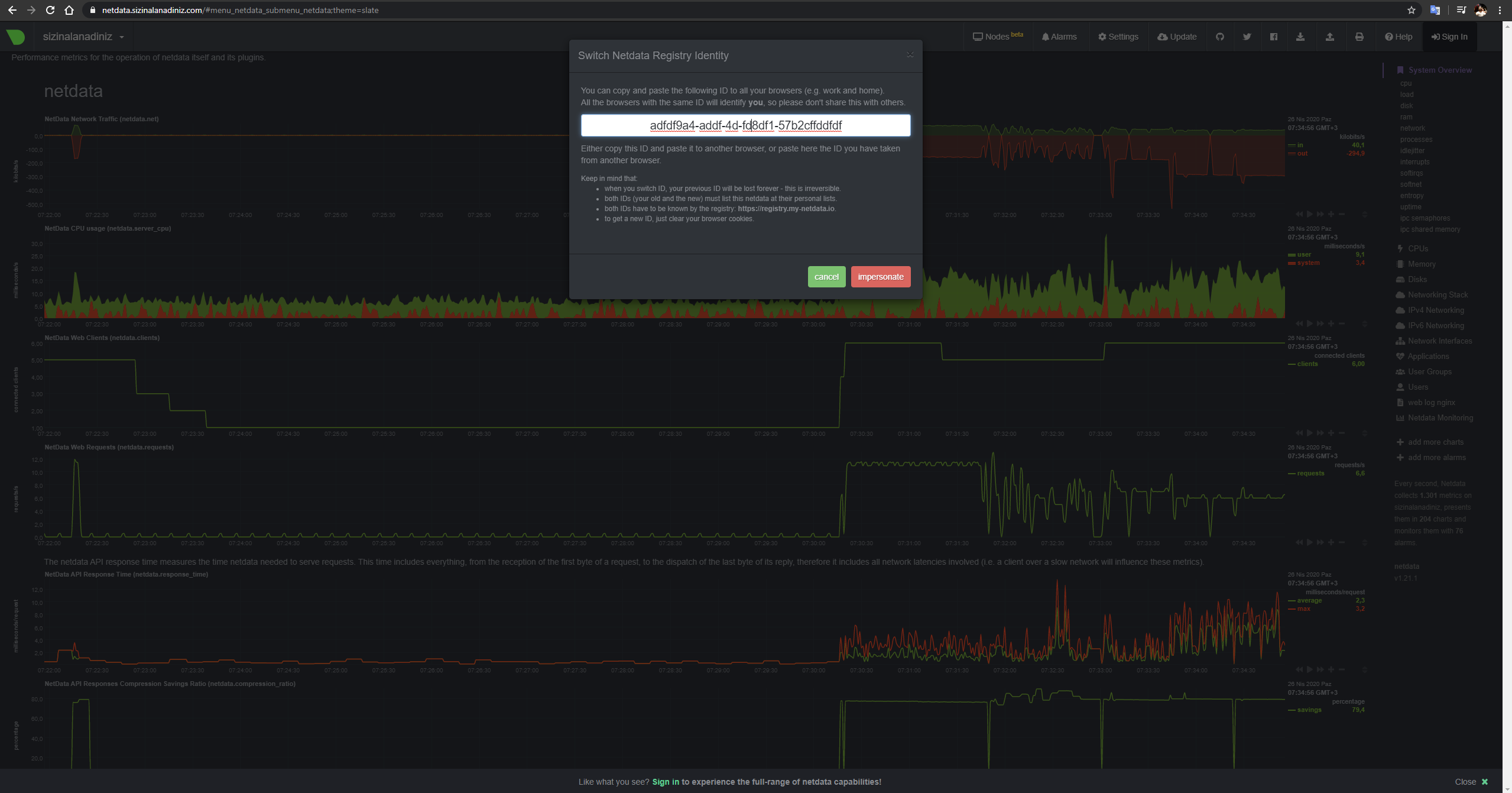Click the browser address bar URL

(241, 10)
